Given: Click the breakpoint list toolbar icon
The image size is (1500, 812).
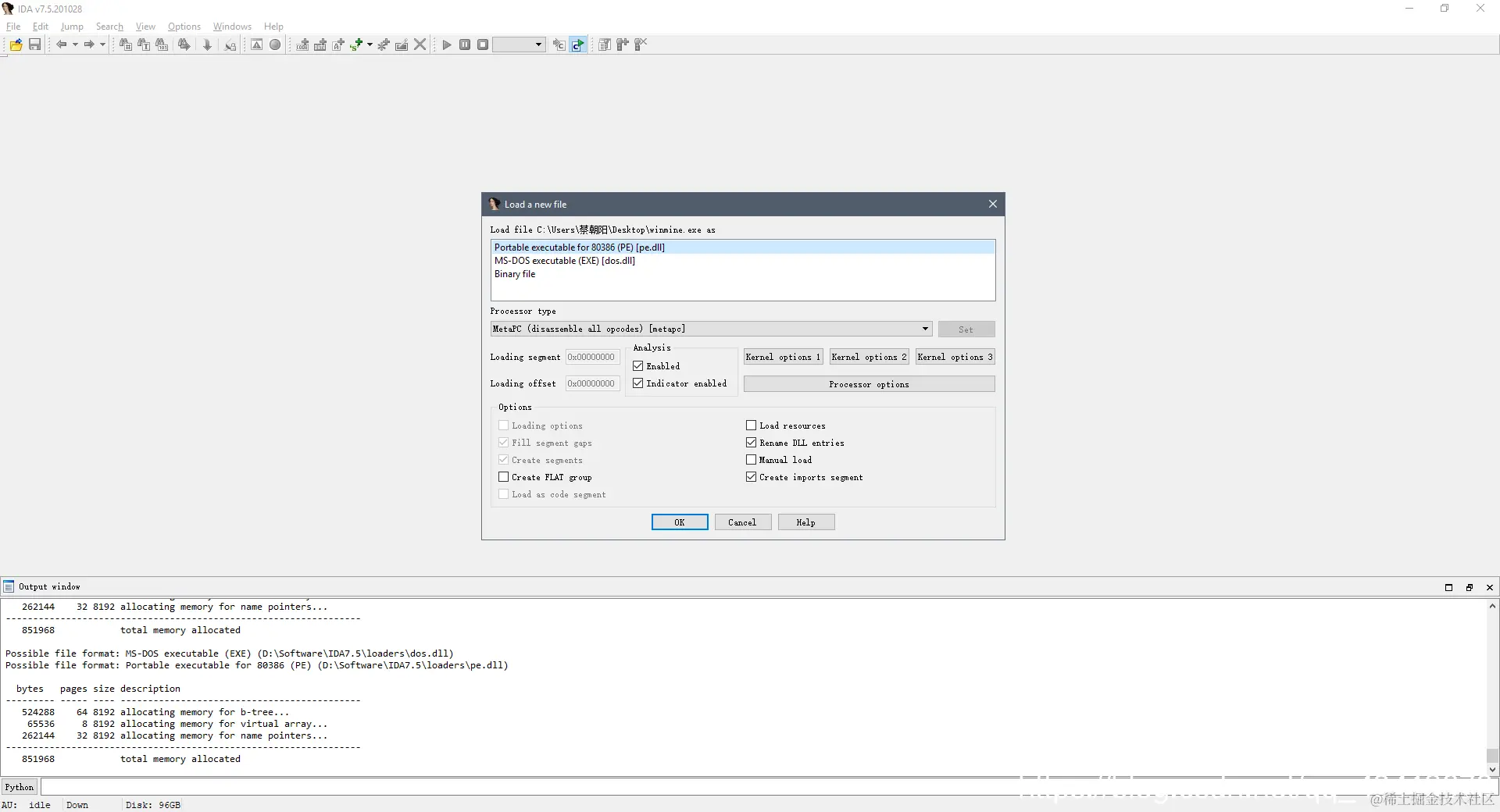Looking at the screenshot, I should 605,45.
